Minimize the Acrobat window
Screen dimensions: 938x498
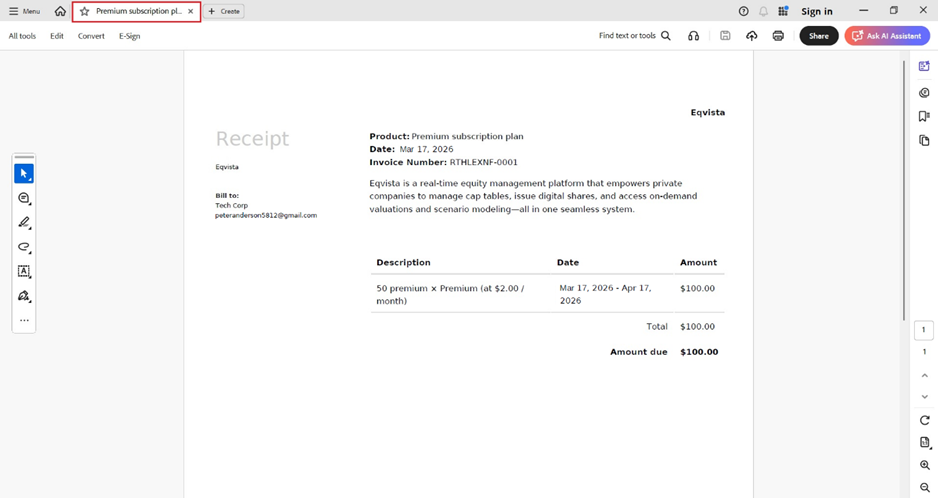(x=864, y=11)
